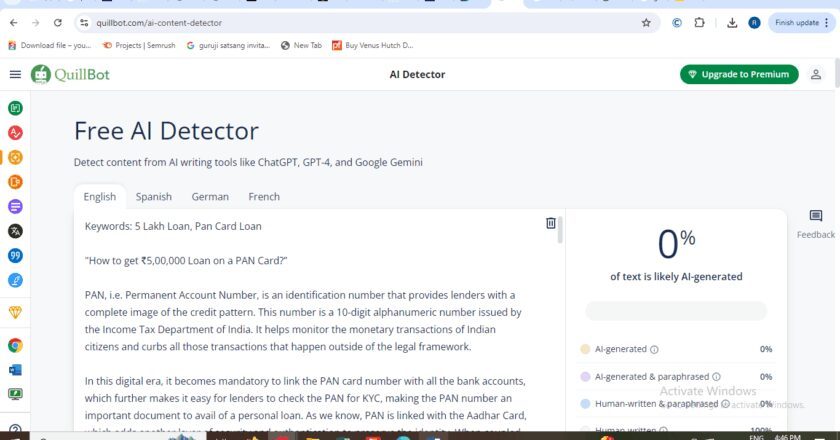
Task: Open the Citation Generator quote icon
Action: click(x=15, y=256)
